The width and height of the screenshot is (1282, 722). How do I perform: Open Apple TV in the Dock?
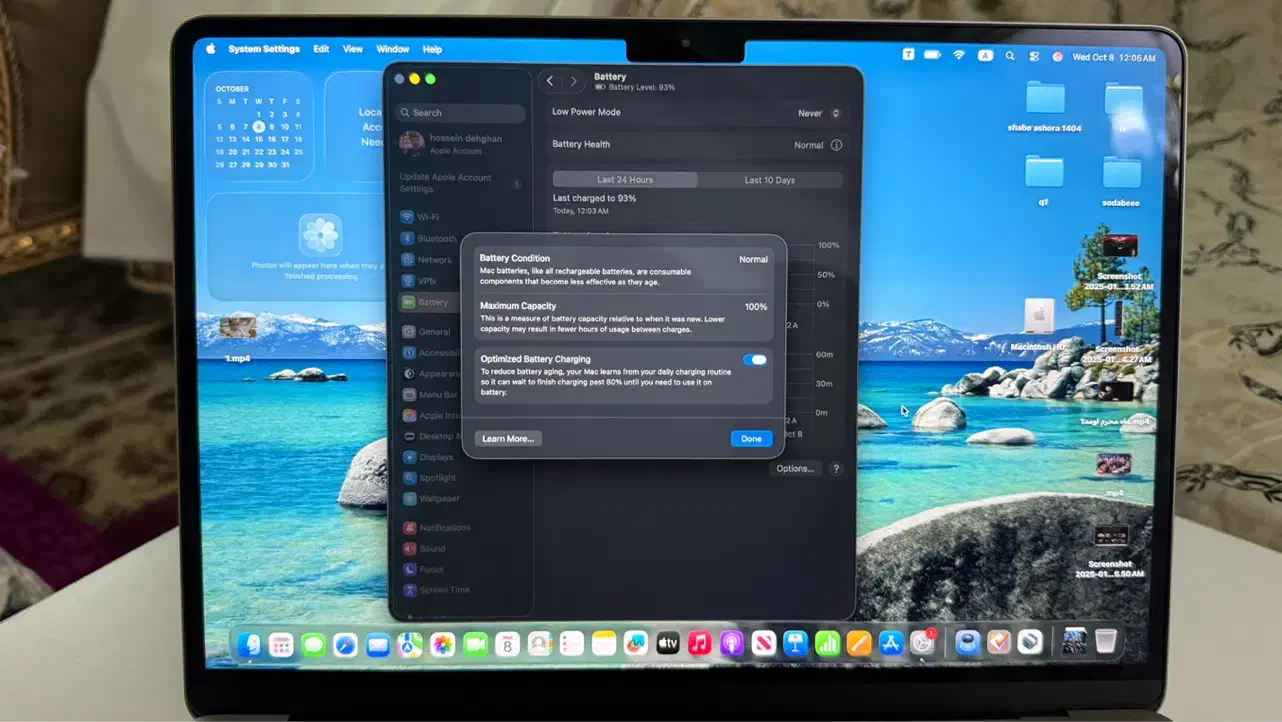(x=667, y=644)
